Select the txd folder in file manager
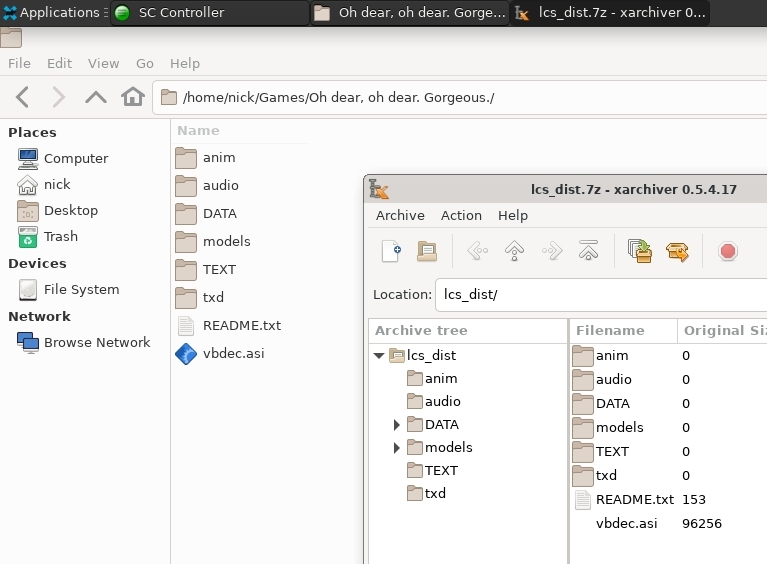This screenshot has height=564, width=767. pyautogui.click(x=200, y=297)
